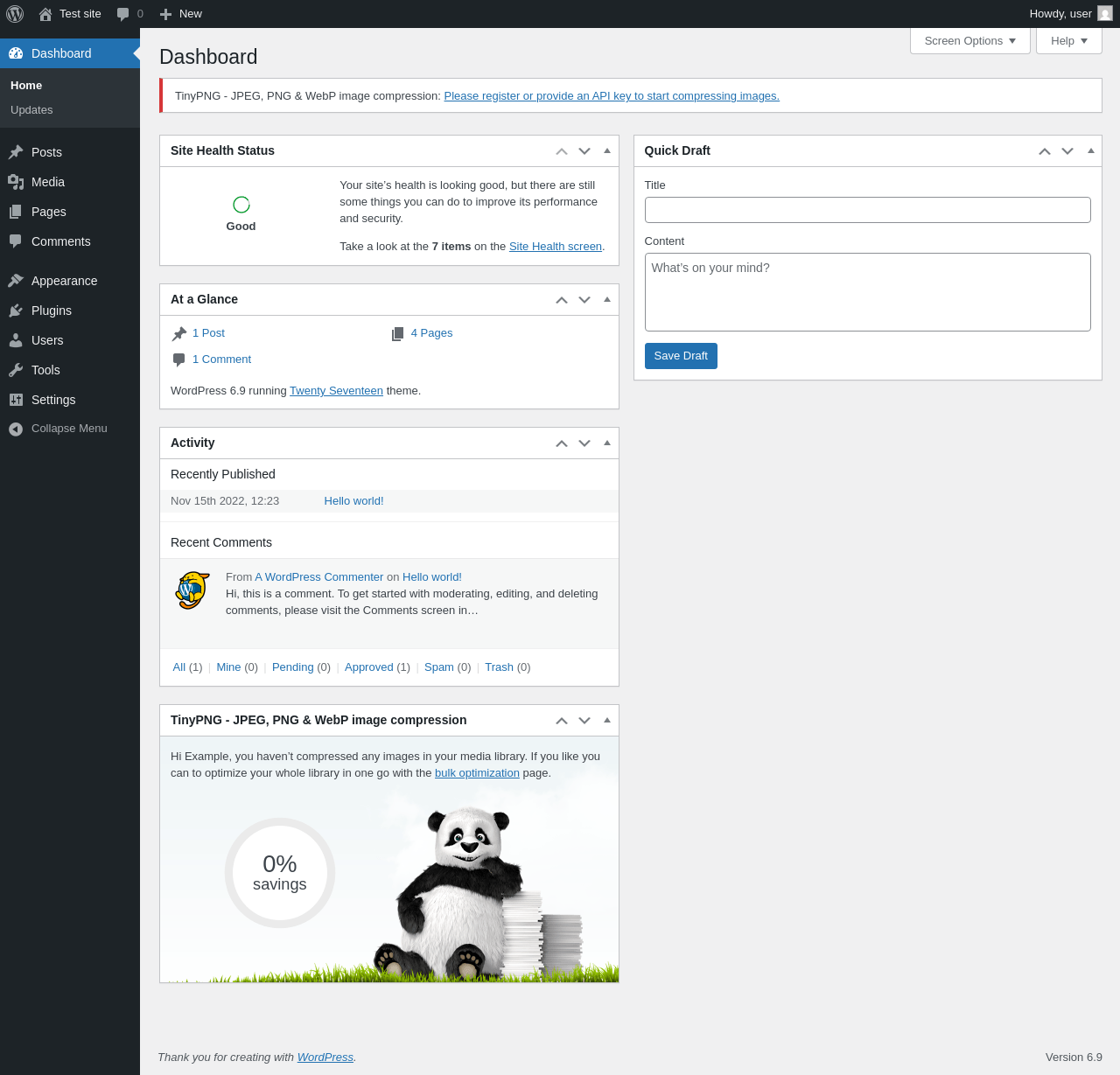Click the Dashboard gauge icon in sidebar
This screenshot has height=1075, width=1120.
click(16, 53)
